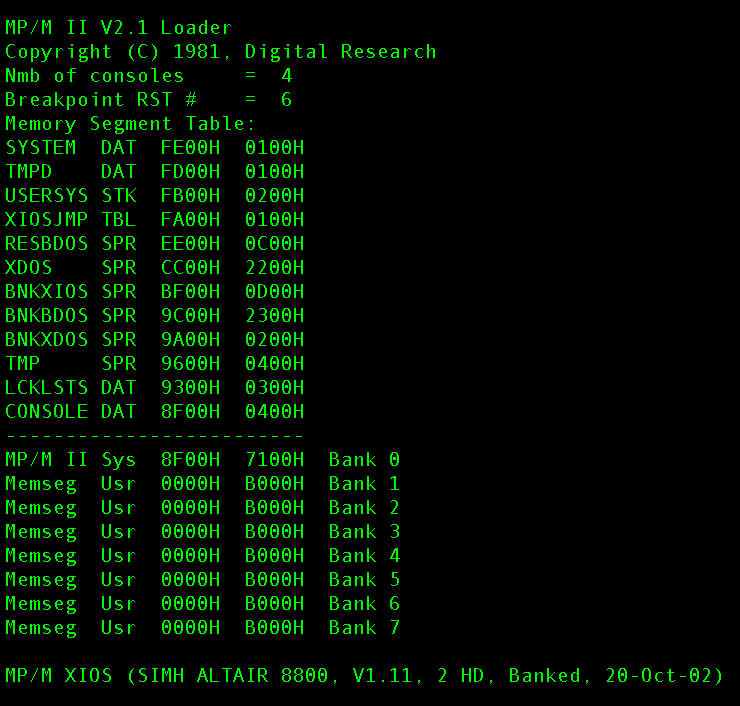
Task: Click address 'FD00H' in TMPD row
Action: [190, 172]
